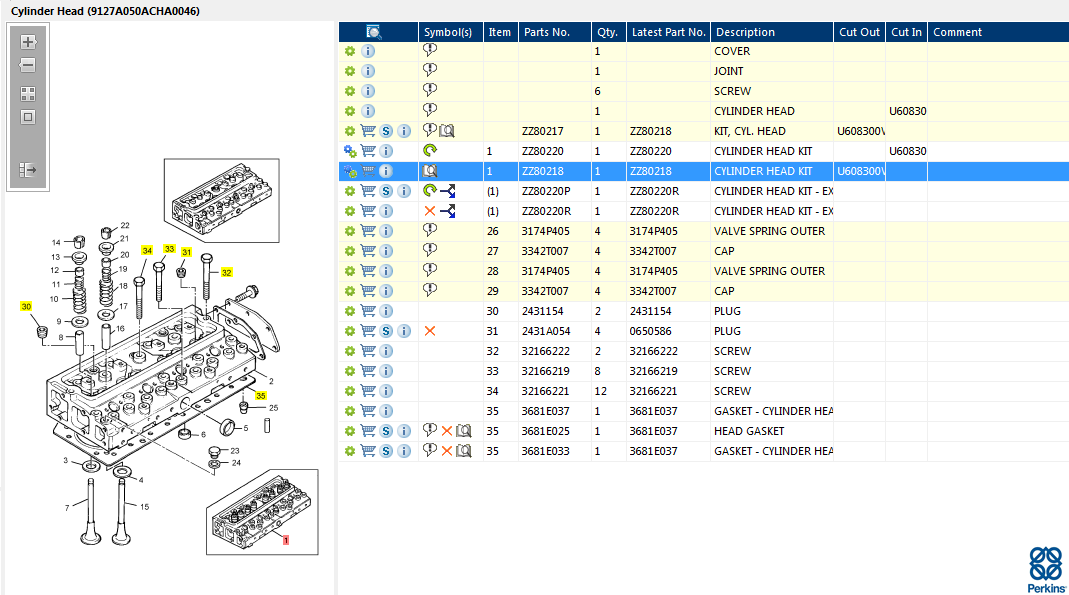Click the search icon in the table header
This screenshot has height=595, width=1069.
coord(374,32)
